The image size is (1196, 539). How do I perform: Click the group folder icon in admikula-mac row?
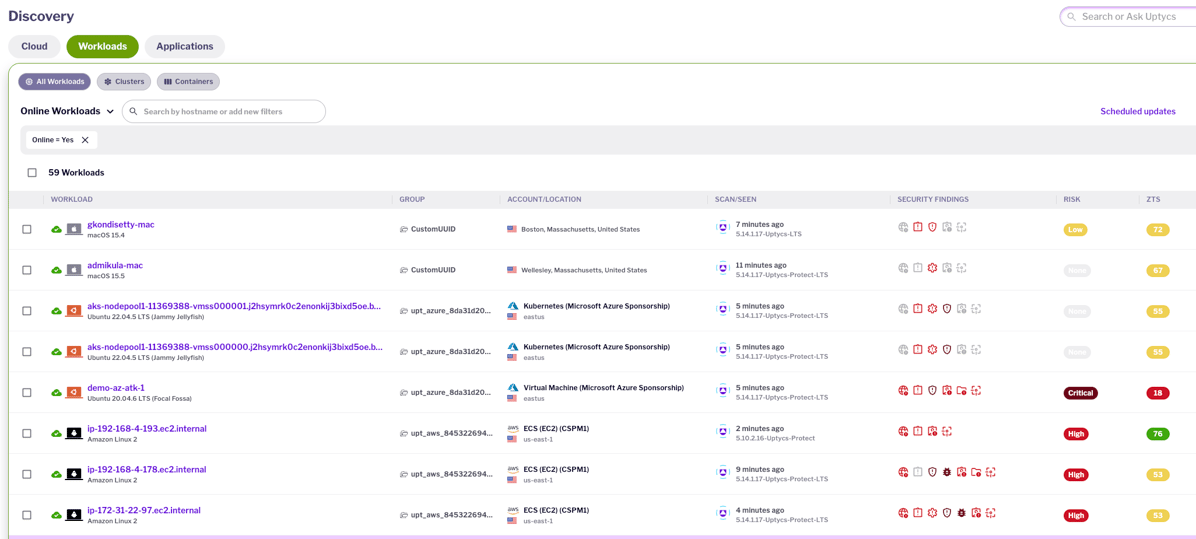(x=404, y=270)
